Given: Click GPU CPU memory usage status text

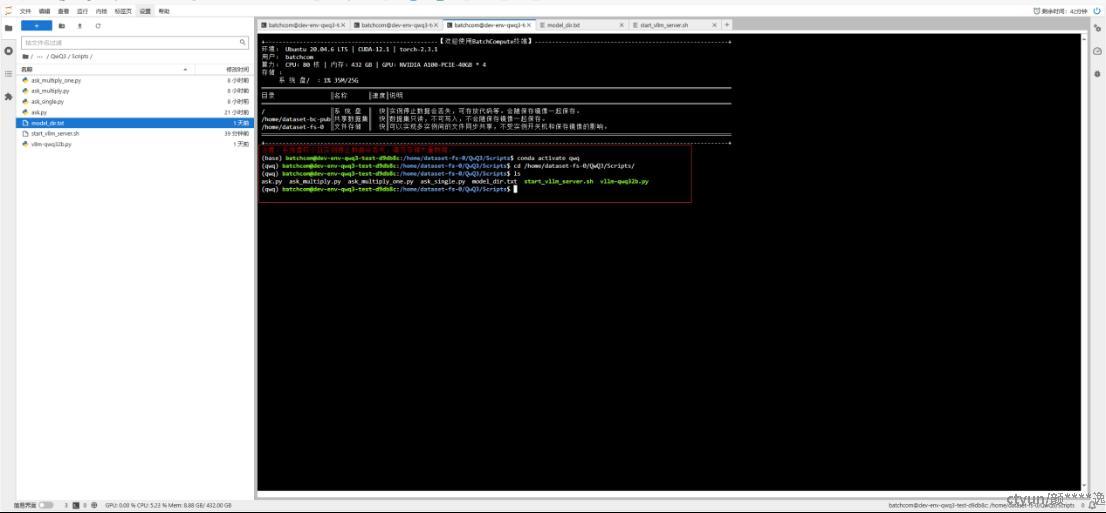Looking at the screenshot, I should (168, 505).
